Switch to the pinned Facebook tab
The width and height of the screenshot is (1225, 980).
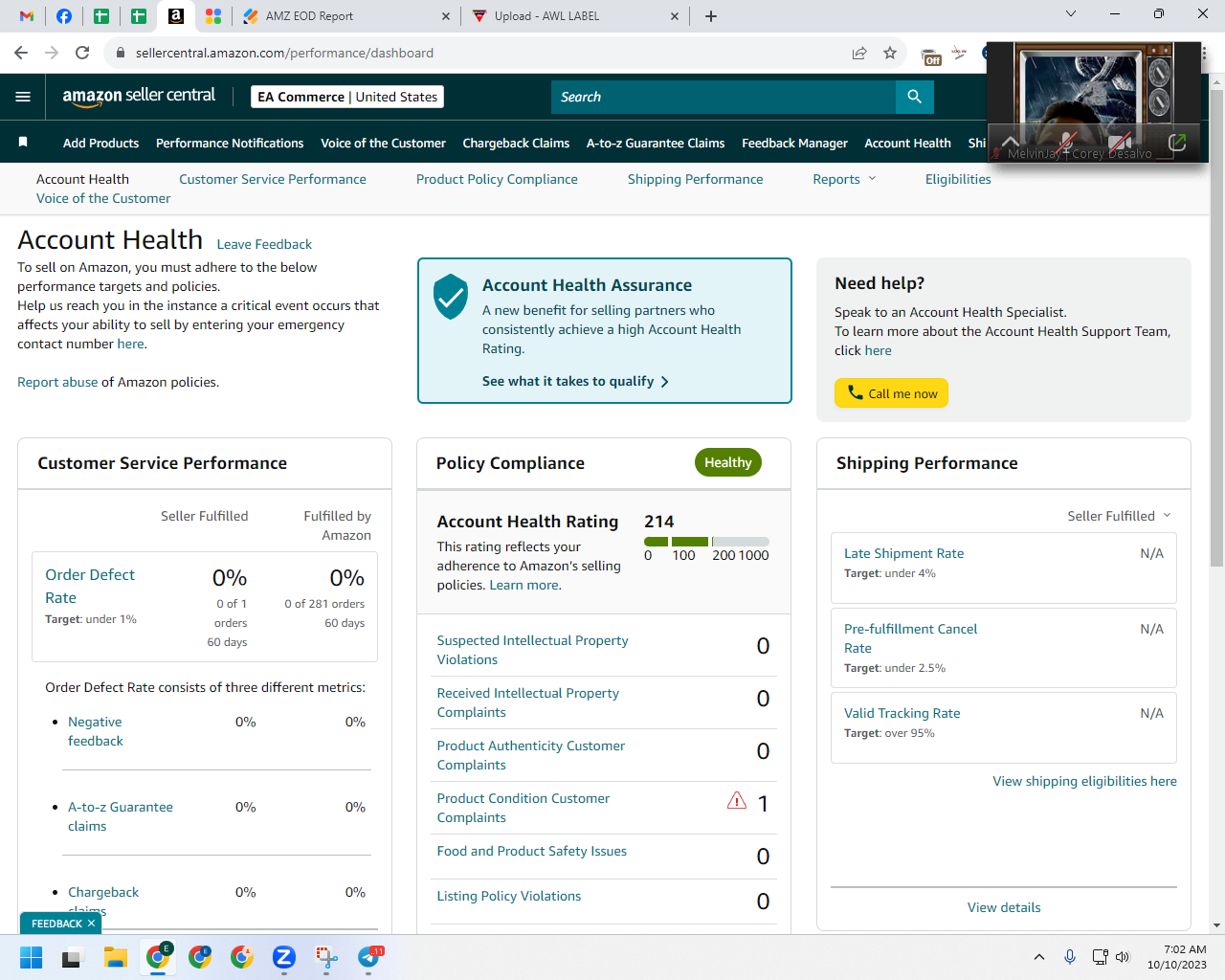click(64, 16)
